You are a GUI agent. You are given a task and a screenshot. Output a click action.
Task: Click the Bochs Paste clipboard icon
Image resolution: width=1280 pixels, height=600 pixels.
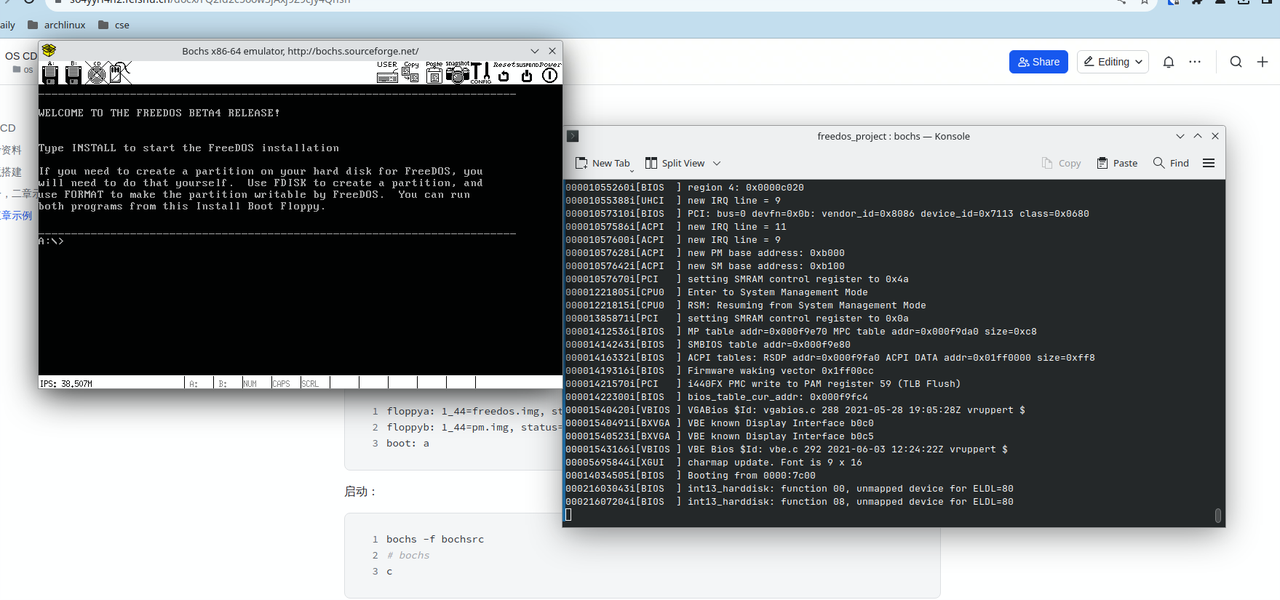pos(434,72)
